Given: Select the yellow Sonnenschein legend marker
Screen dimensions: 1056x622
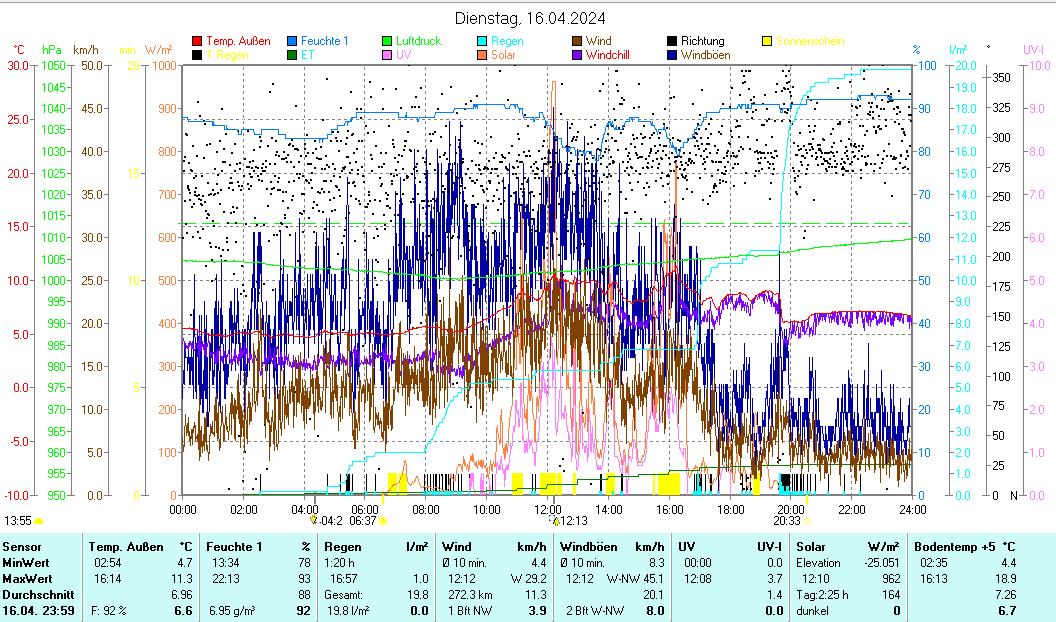Looking at the screenshot, I should pyautogui.click(x=767, y=41).
